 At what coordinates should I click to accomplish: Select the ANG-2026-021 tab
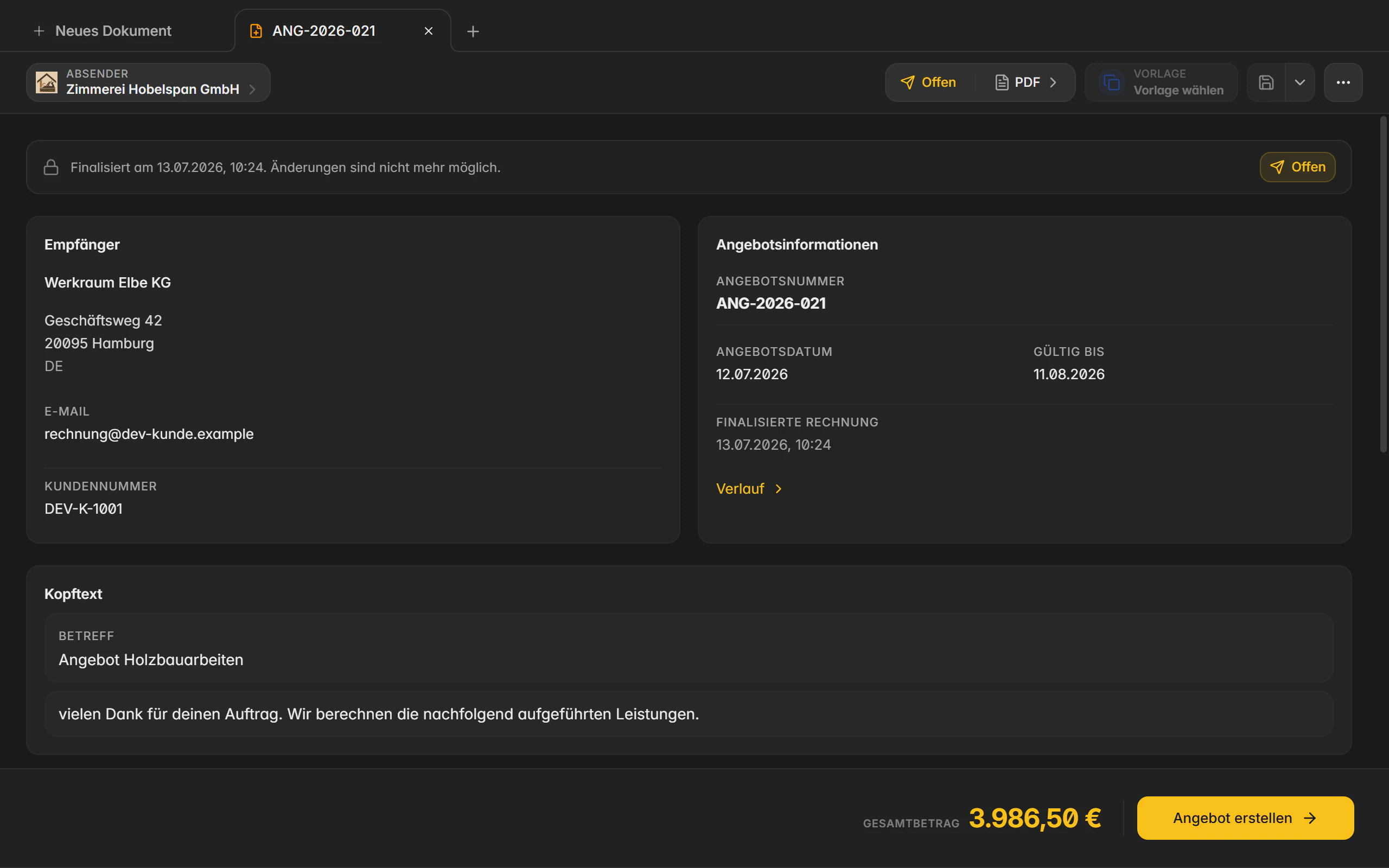[x=342, y=31]
